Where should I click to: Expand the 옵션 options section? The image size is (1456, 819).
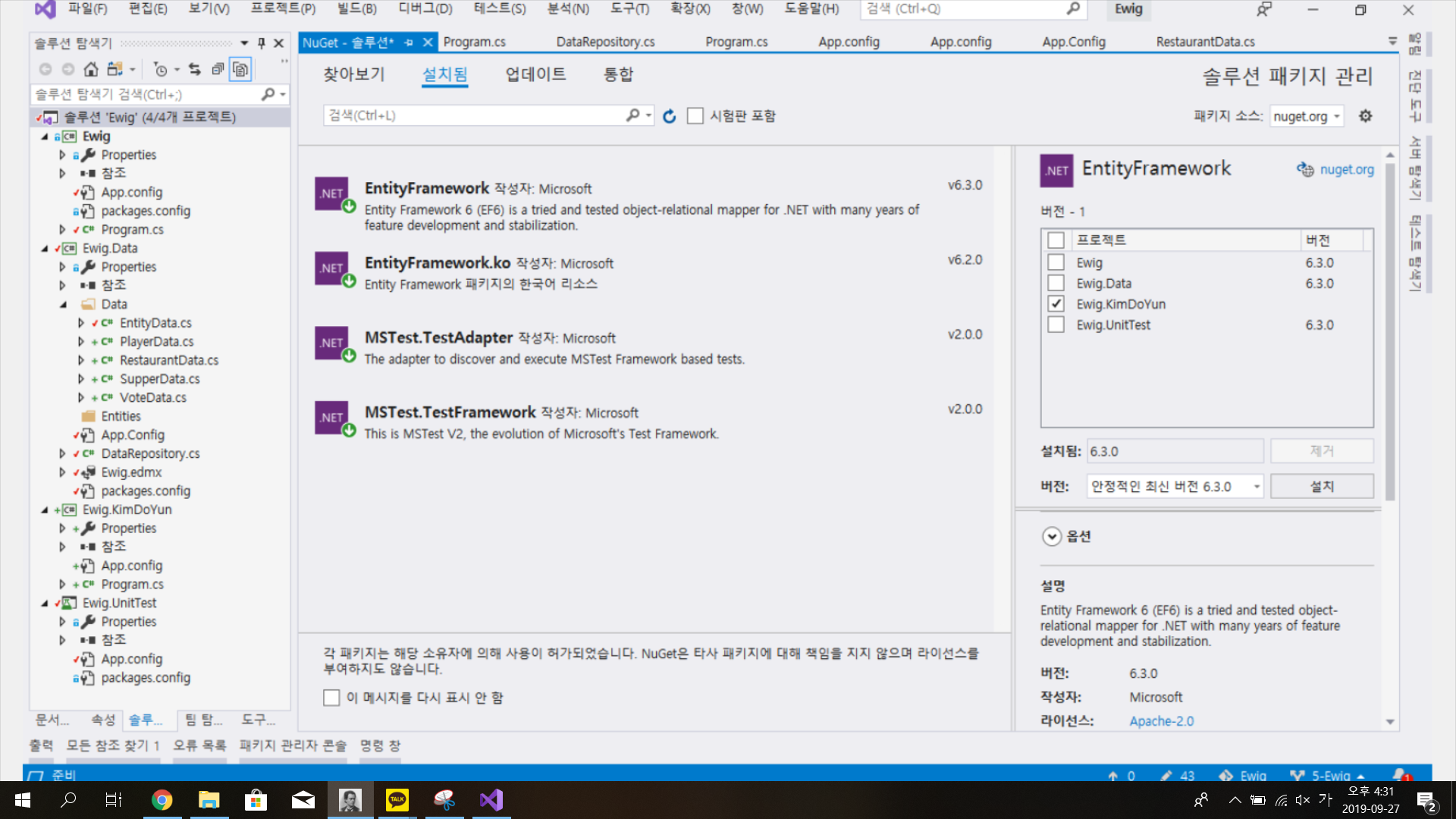[x=1052, y=536]
